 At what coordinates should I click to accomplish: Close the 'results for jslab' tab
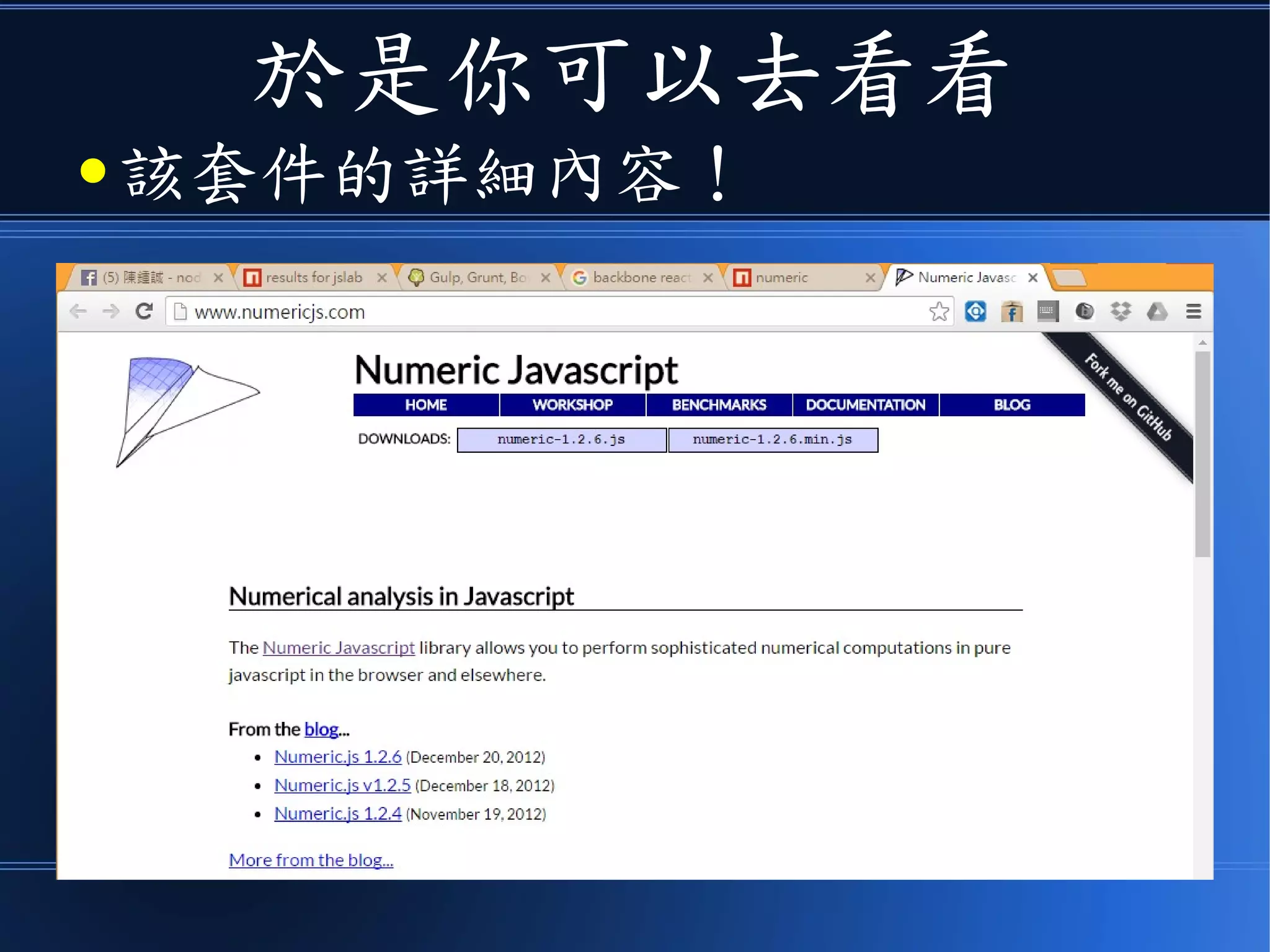coord(382,278)
